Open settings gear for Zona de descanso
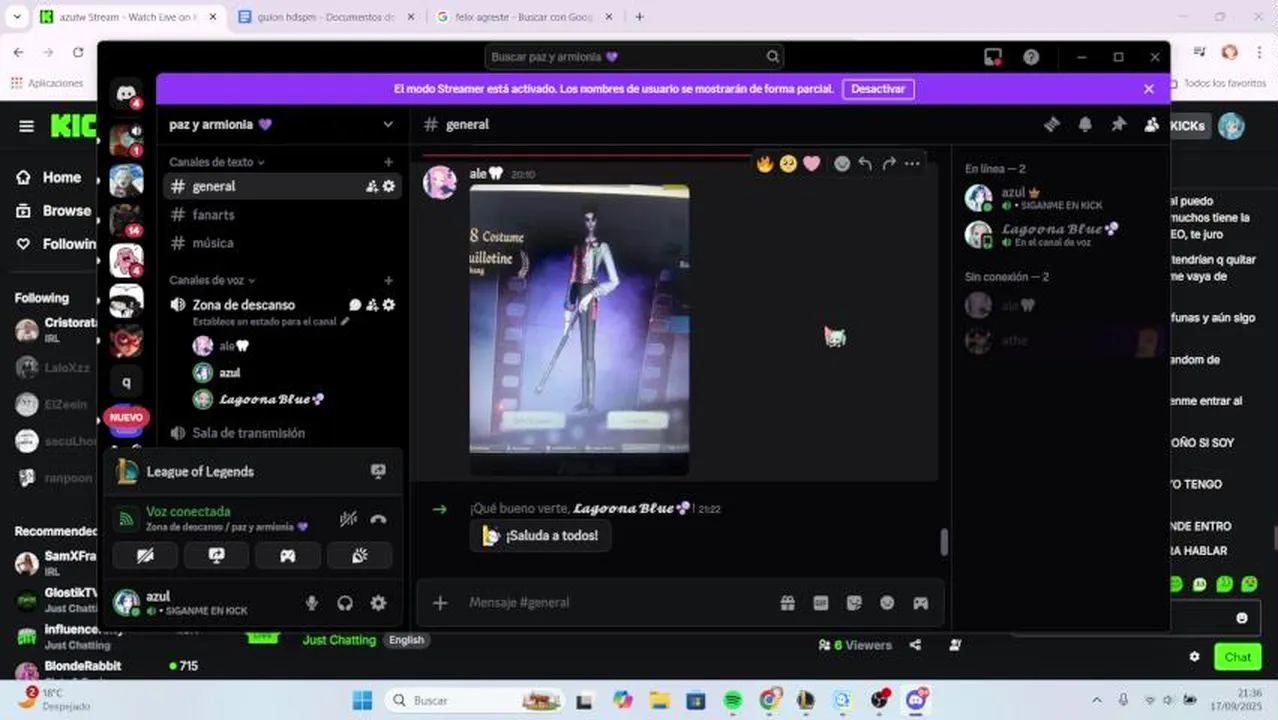The width and height of the screenshot is (1278, 720). point(389,305)
